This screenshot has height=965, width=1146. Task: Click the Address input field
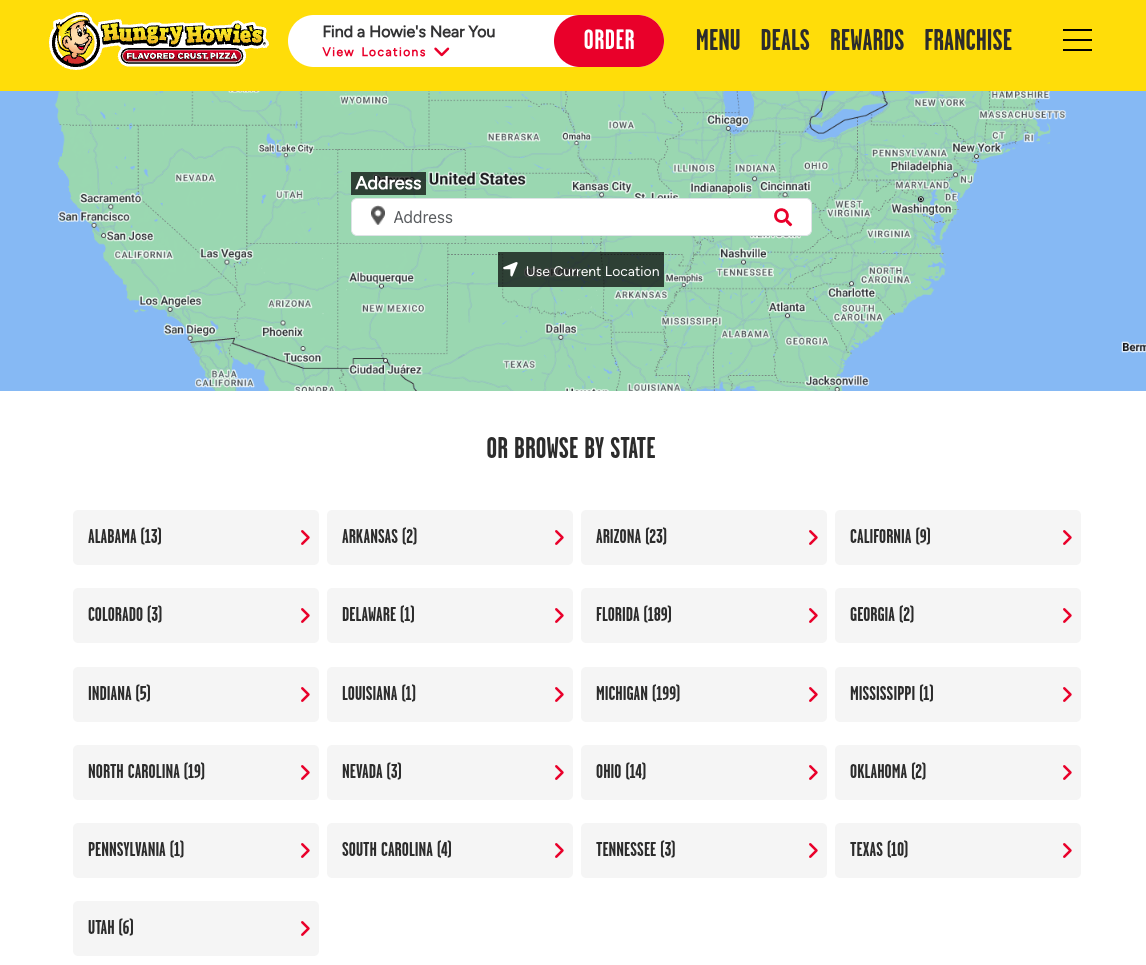click(x=581, y=217)
